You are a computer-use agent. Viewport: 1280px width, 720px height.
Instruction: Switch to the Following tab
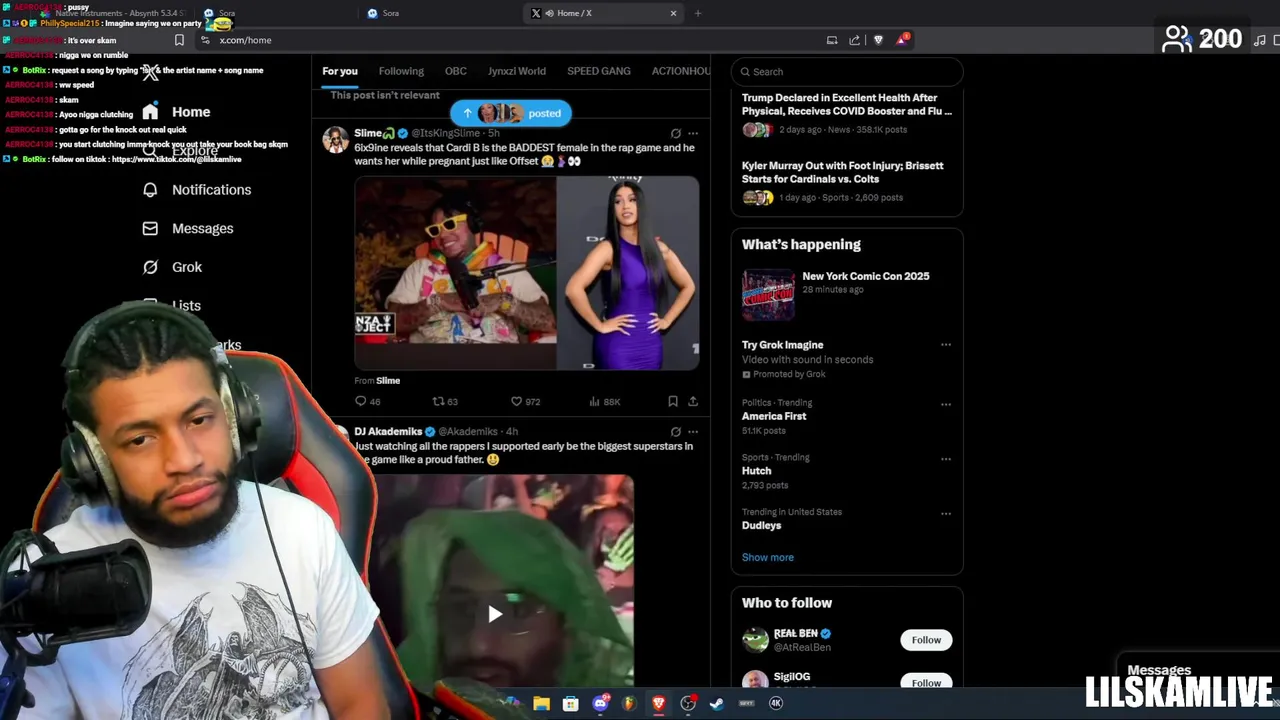[x=401, y=71]
